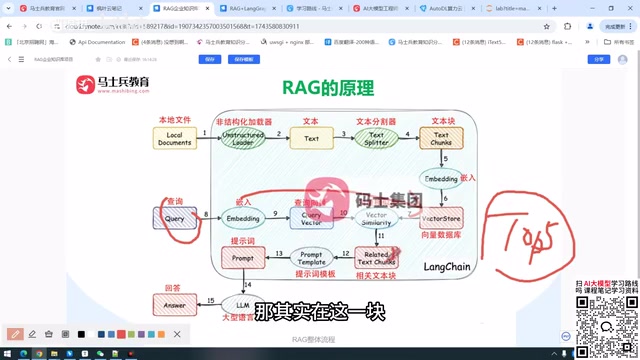The image size is (640, 360).
Task: Bookmark this page with the star icon
Action: click(547, 27)
